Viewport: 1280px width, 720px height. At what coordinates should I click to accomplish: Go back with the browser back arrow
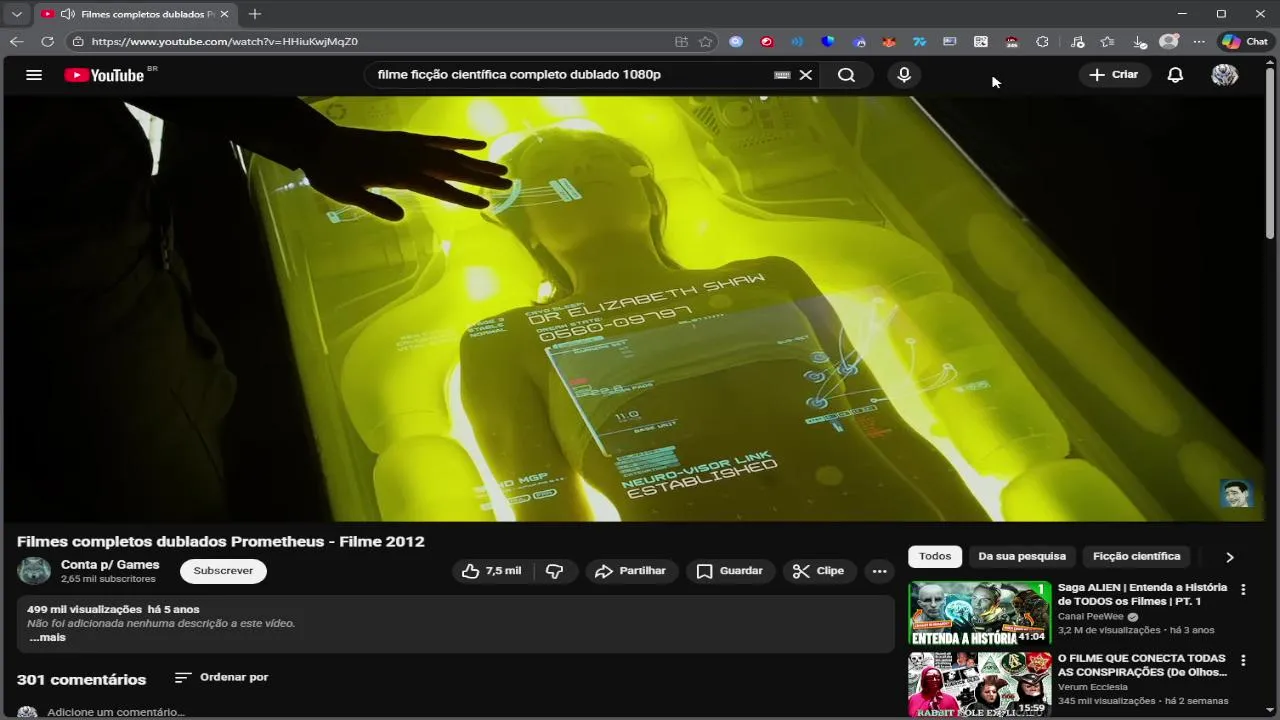16,42
